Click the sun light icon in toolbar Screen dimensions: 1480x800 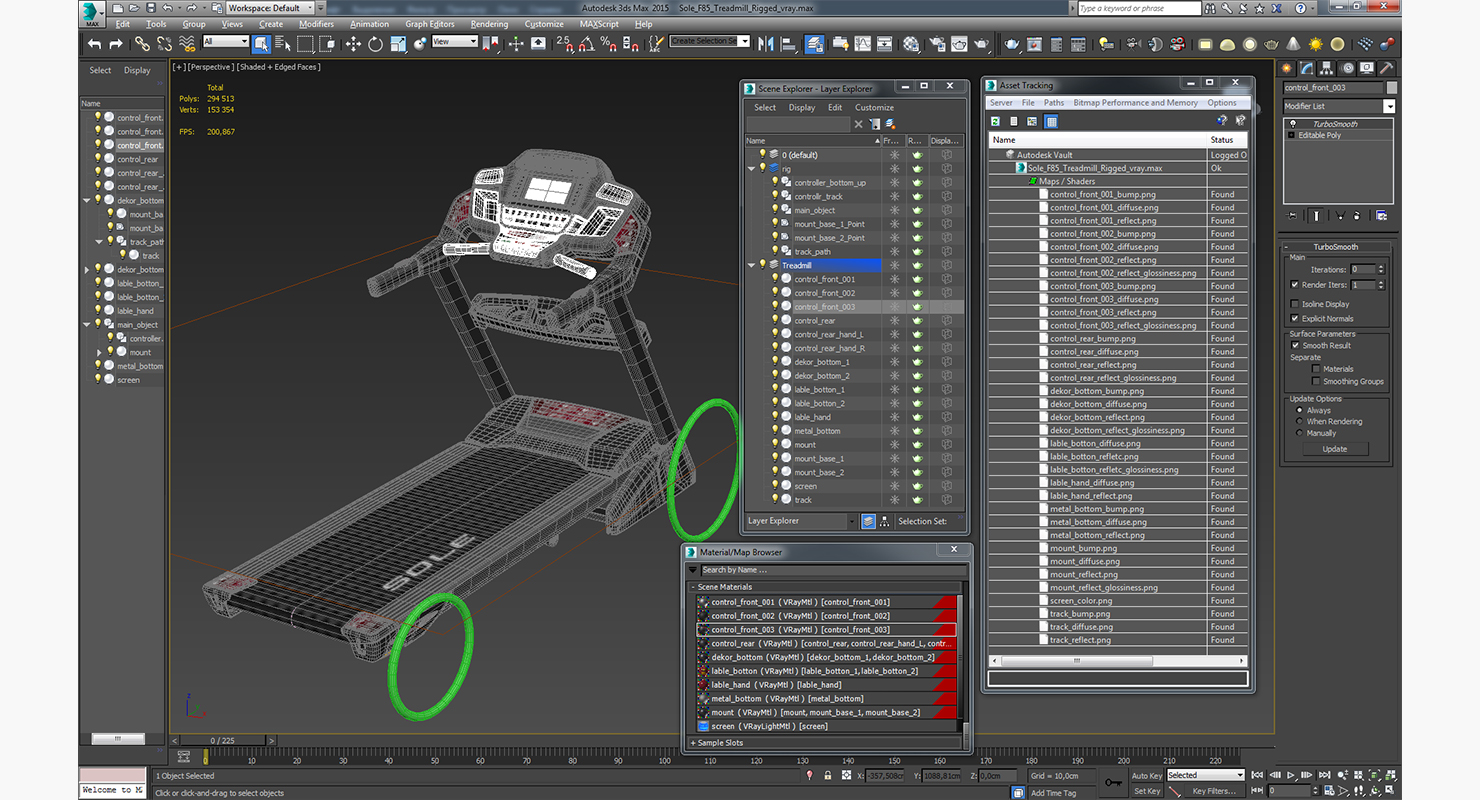pos(1316,44)
